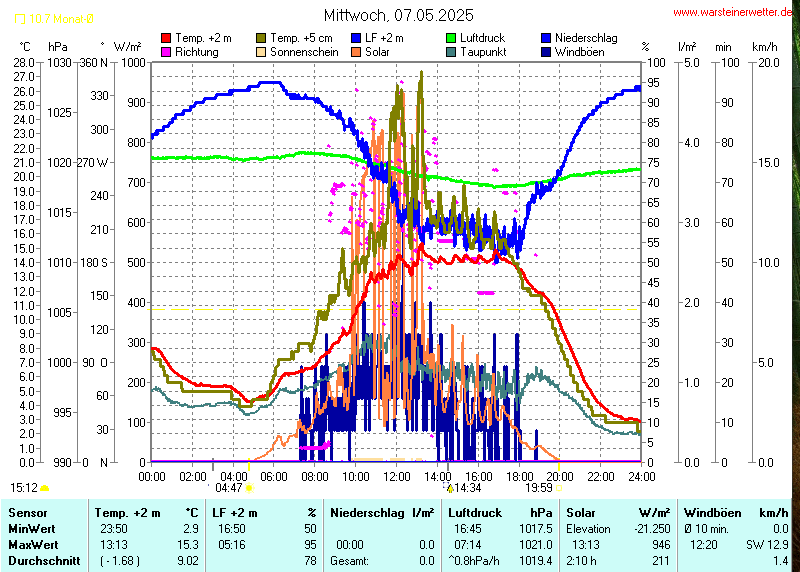Click the 16:50 humidity minimum time
800x572 pixels.
(232, 529)
